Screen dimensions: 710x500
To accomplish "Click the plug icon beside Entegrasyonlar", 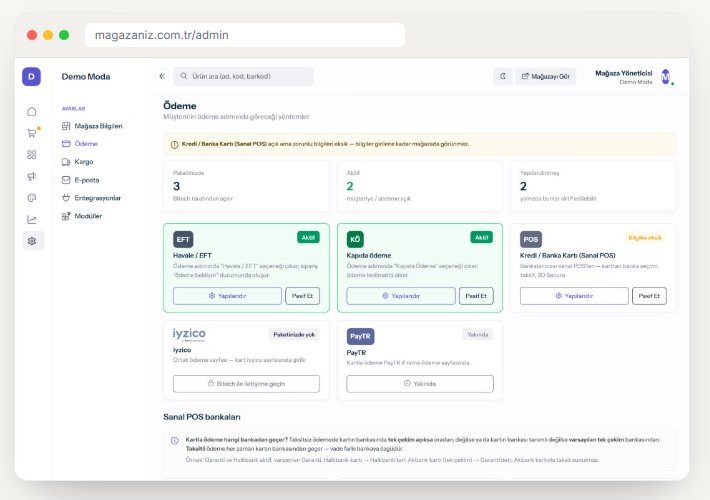I will coord(66,198).
